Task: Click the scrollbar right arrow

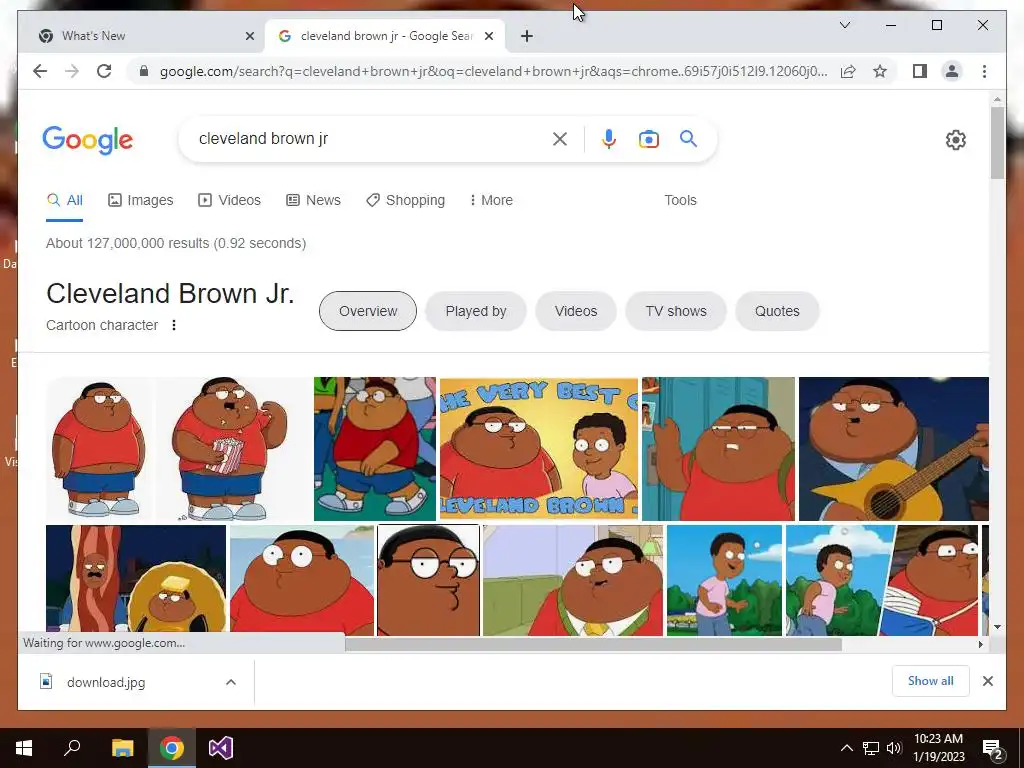Action: point(980,645)
